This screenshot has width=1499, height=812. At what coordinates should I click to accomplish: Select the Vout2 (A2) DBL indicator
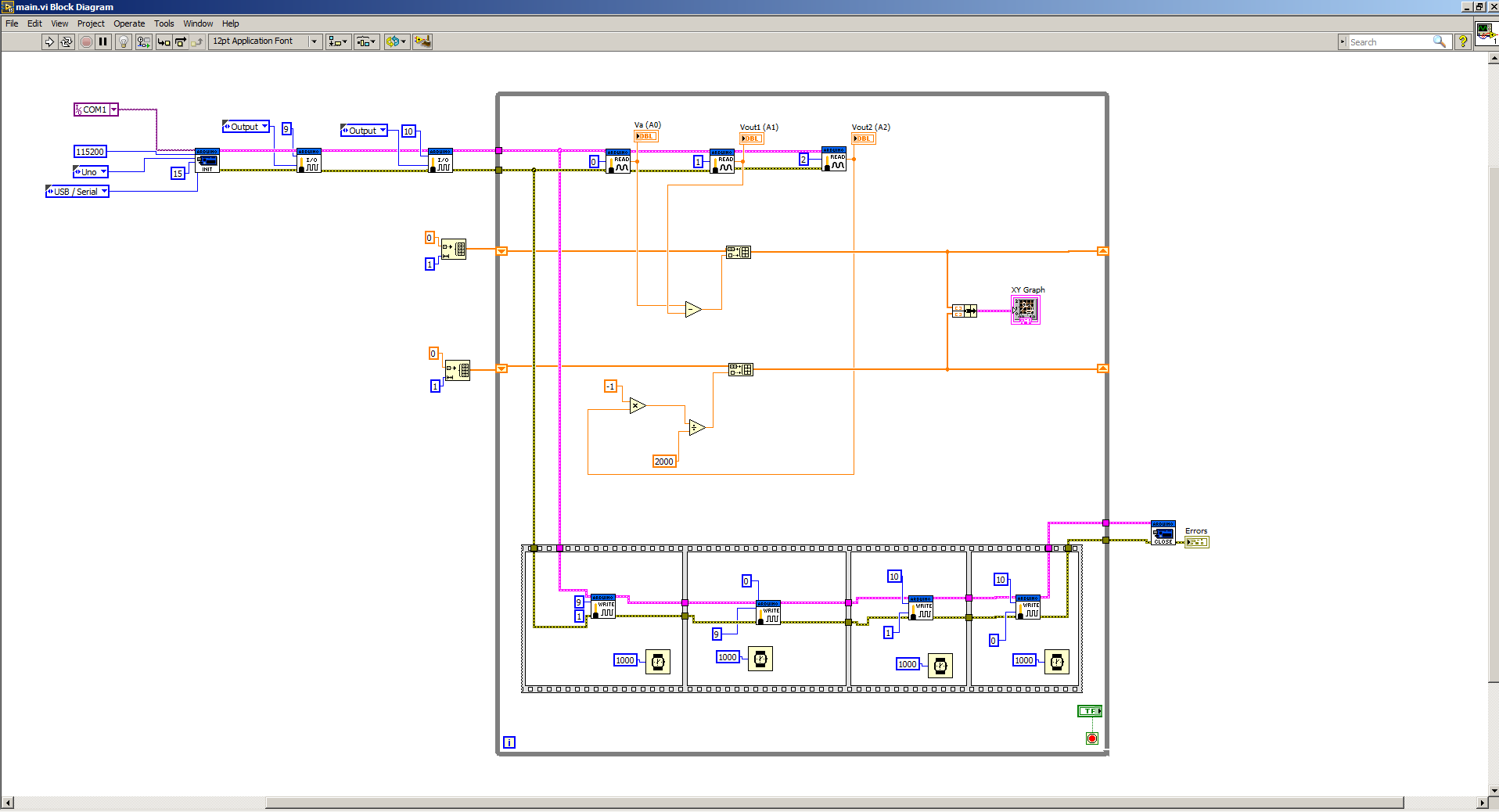[864, 138]
